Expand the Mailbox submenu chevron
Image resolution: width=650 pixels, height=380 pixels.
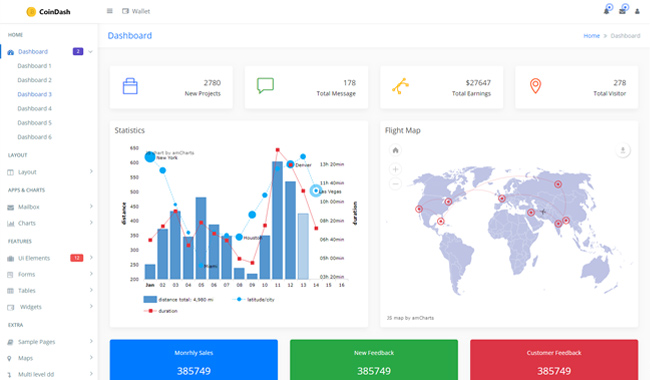pos(91,206)
